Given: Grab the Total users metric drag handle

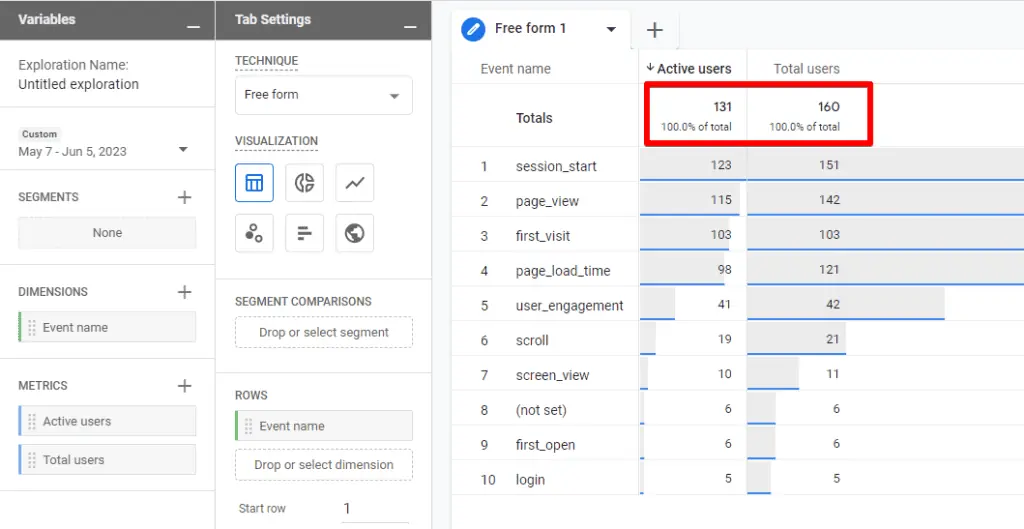Looking at the screenshot, I should click(x=31, y=460).
